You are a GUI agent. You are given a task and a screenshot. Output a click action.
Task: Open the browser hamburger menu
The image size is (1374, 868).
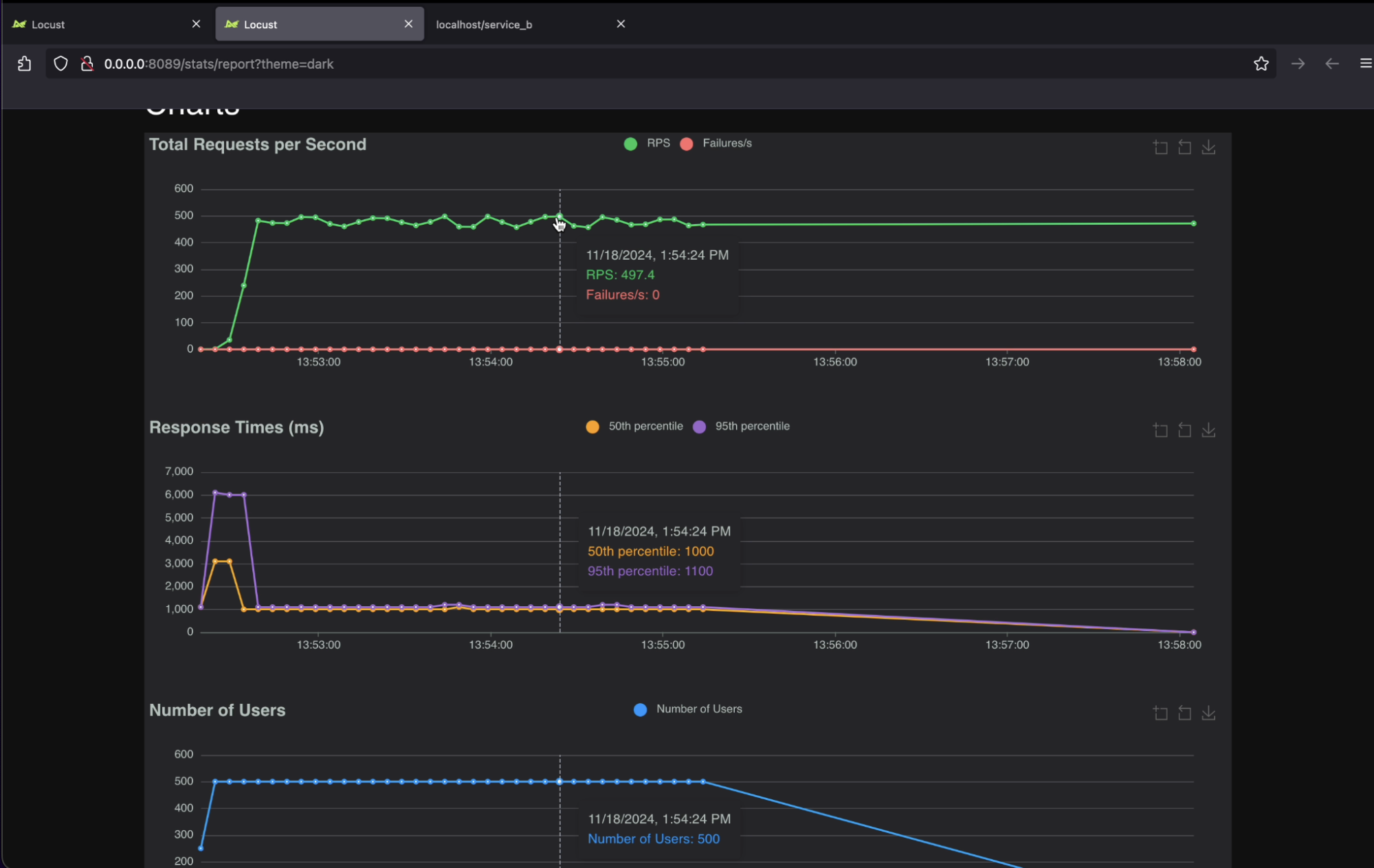point(1366,64)
